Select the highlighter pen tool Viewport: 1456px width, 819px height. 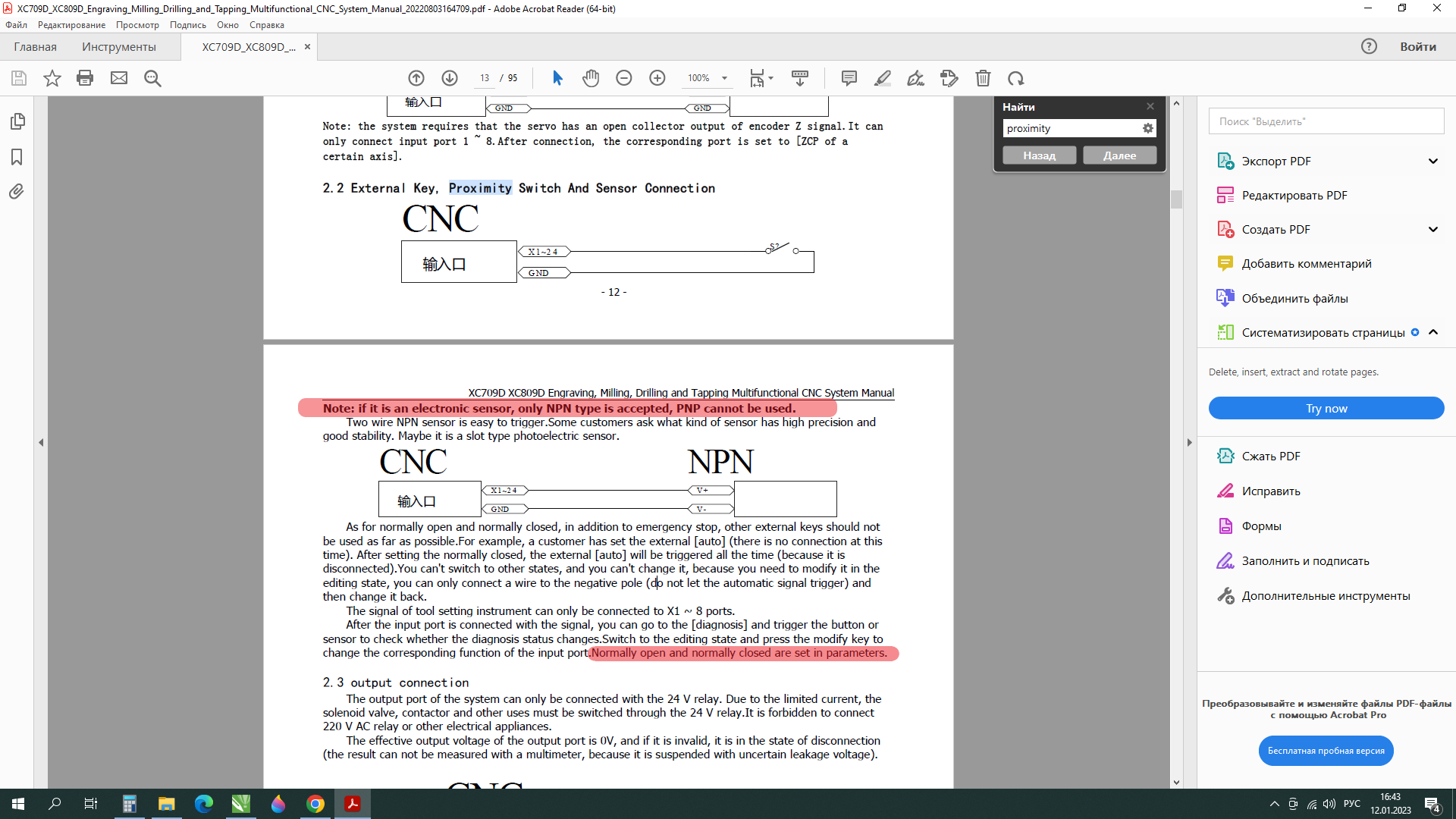click(x=883, y=78)
